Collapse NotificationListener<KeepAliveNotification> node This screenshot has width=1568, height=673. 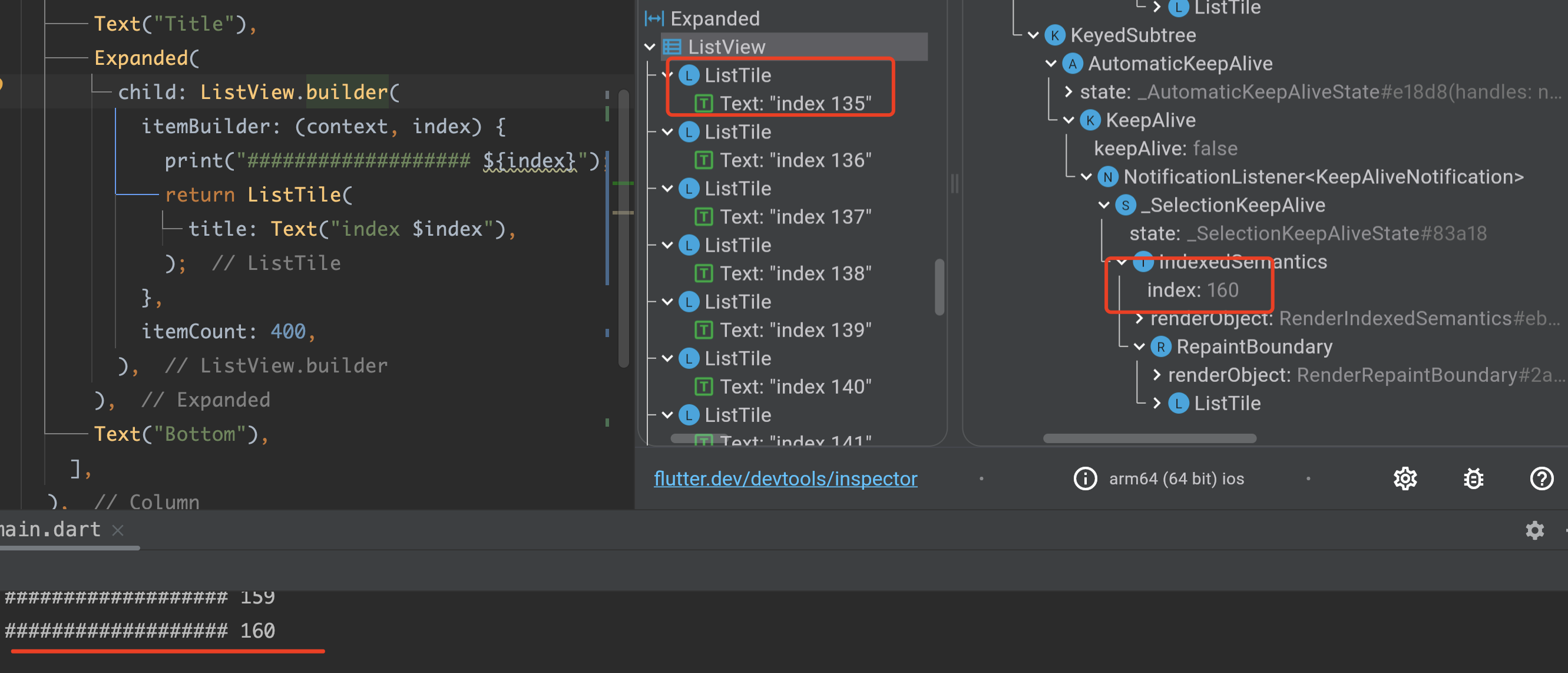1086,177
